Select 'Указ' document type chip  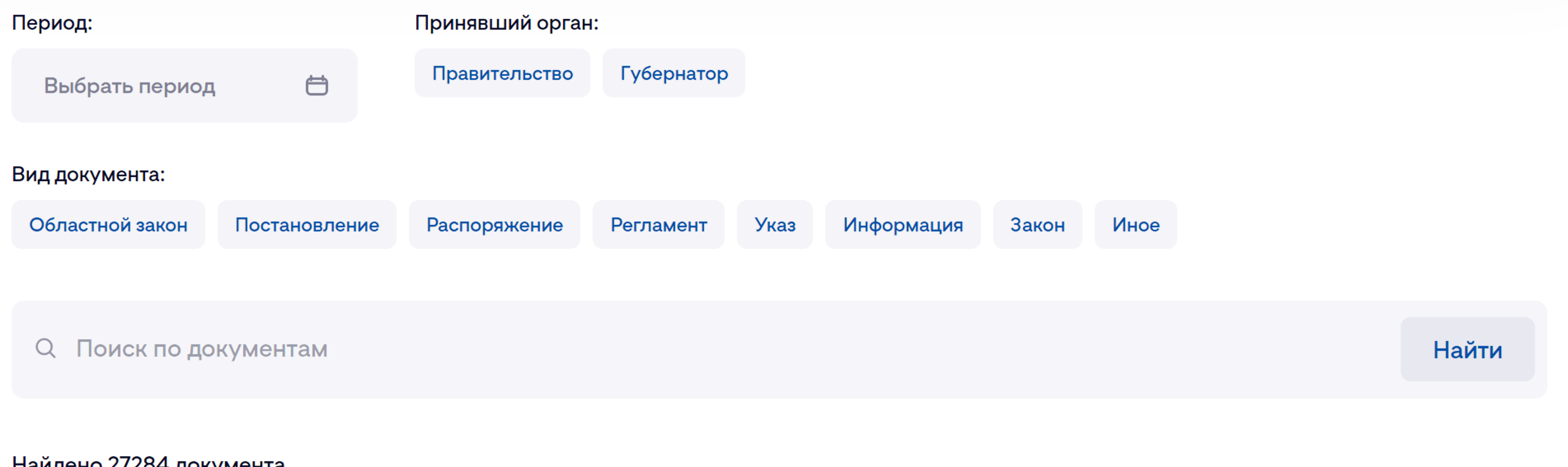(x=774, y=225)
